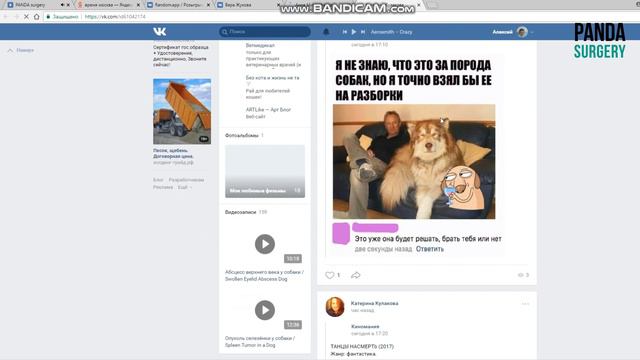Open the Swollen Eyelid Abscess Dog video title
This screenshot has height=360, width=640.
pyautogui.click(x=264, y=276)
